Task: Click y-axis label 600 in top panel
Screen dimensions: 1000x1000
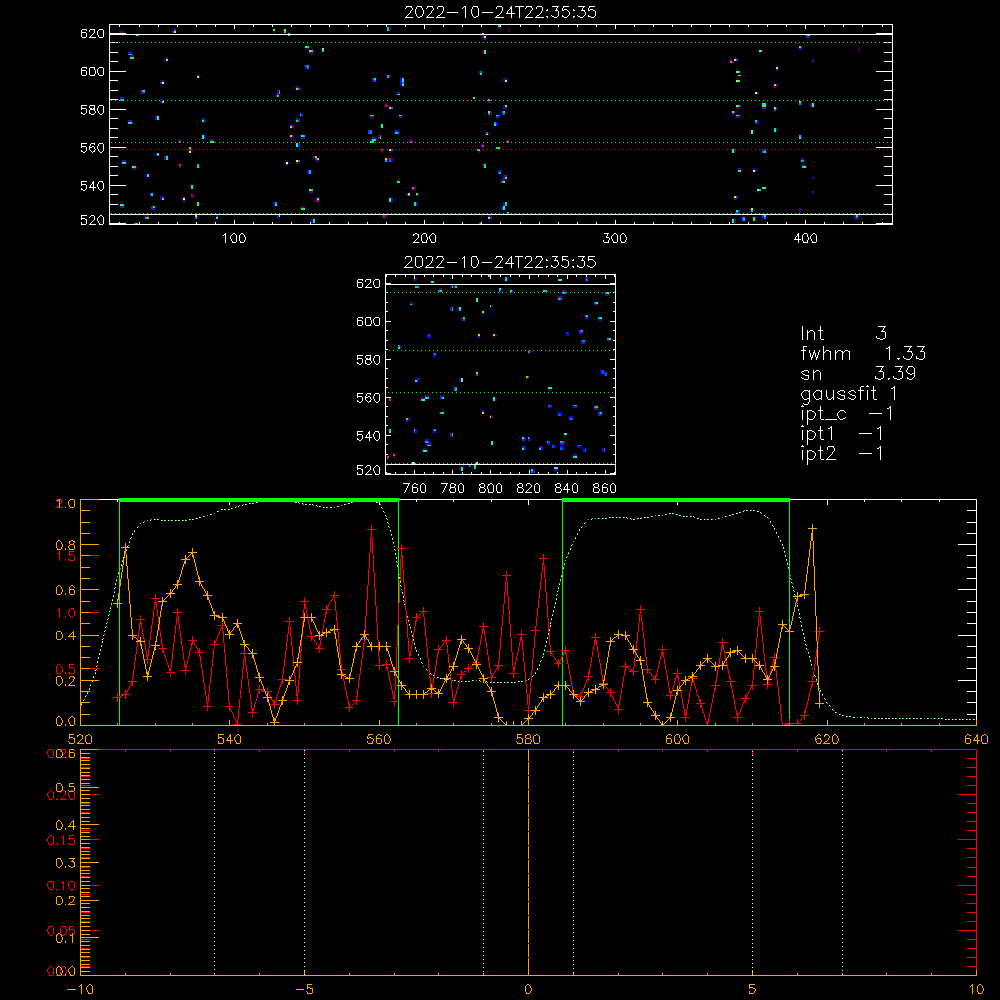Action: 92,71
